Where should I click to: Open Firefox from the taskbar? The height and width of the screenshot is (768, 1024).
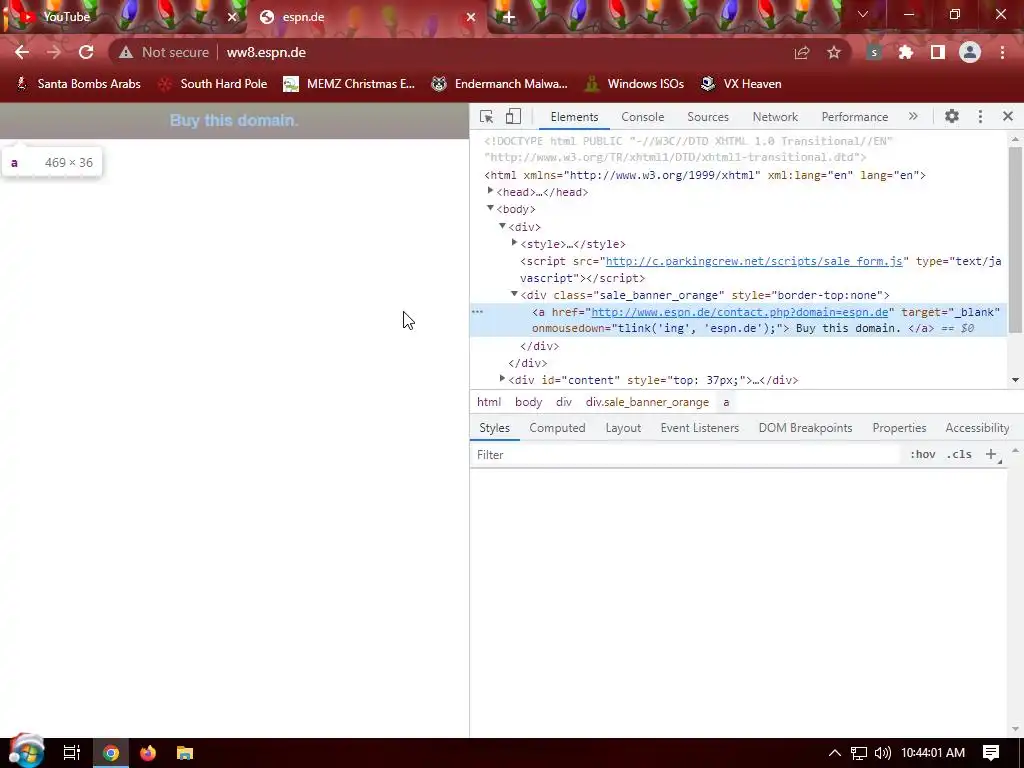point(148,753)
